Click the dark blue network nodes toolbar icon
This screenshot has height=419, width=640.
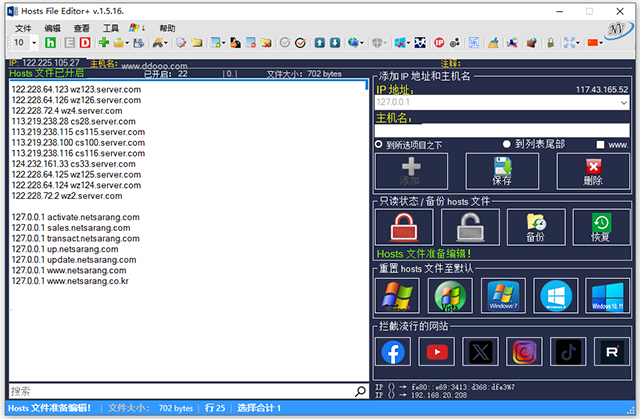pyautogui.click(x=420, y=43)
